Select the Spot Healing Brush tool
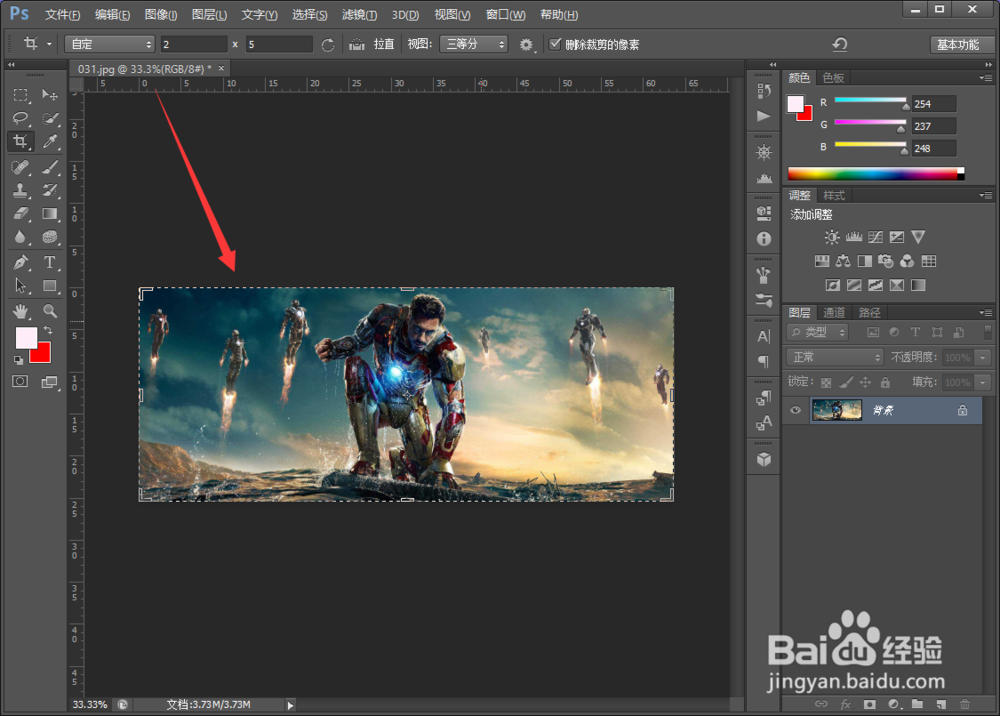Image resolution: width=1000 pixels, height=716 pixels. [x=20, y=167]
